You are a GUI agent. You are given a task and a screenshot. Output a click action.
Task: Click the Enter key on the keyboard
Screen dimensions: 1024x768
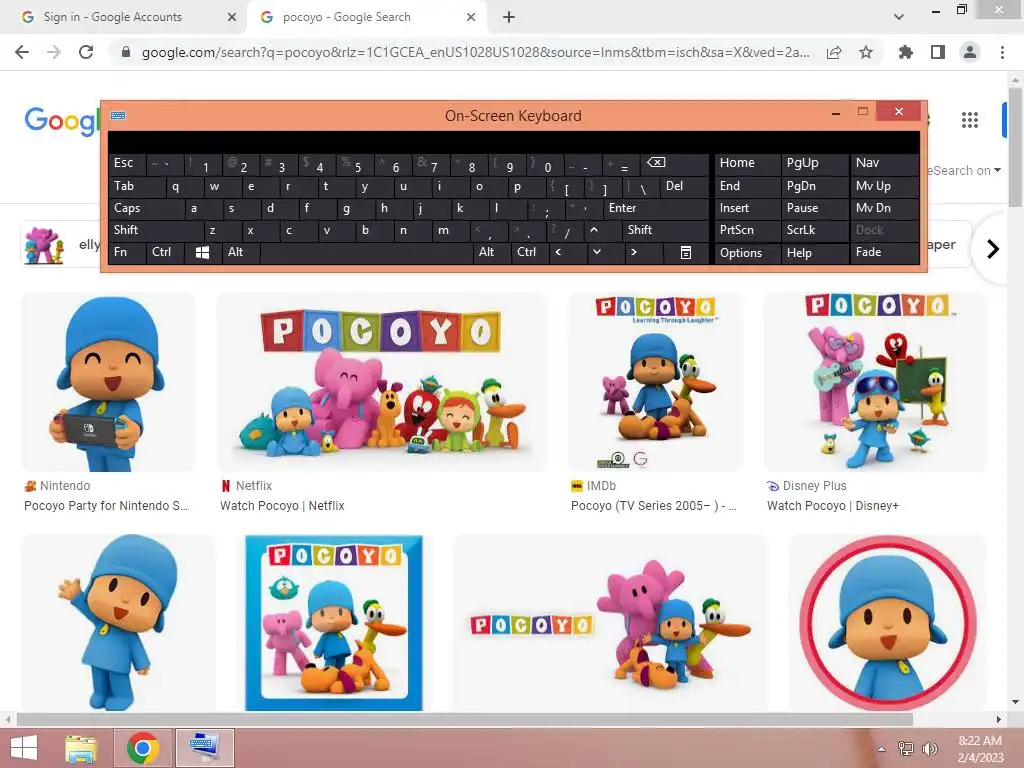pos(655,208)
